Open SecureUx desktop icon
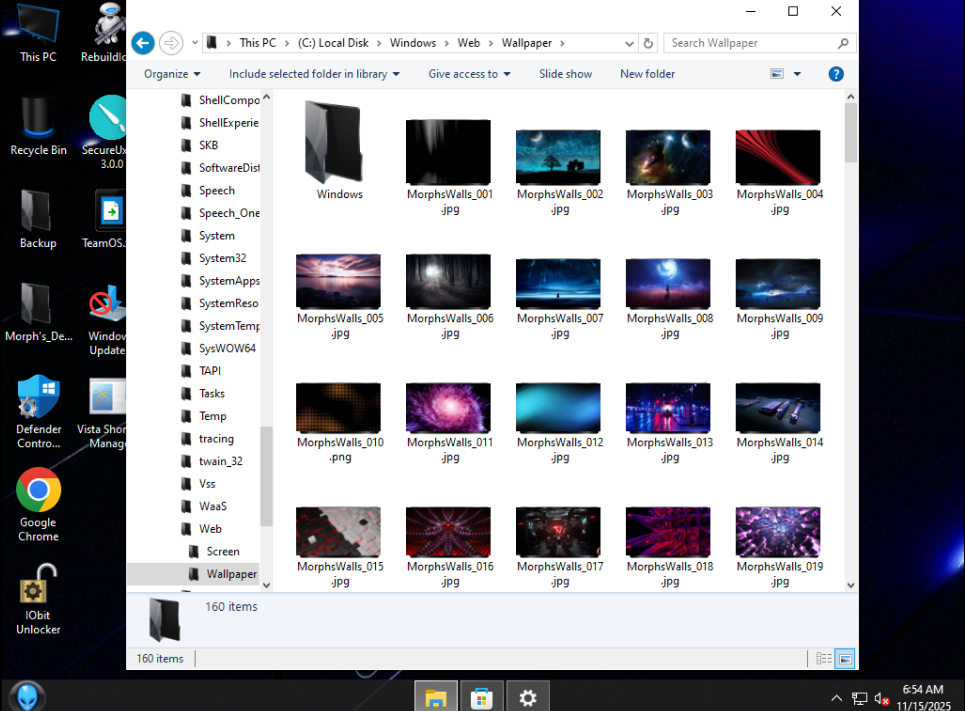This screenshot has height=711, width=965. [106, 132]
